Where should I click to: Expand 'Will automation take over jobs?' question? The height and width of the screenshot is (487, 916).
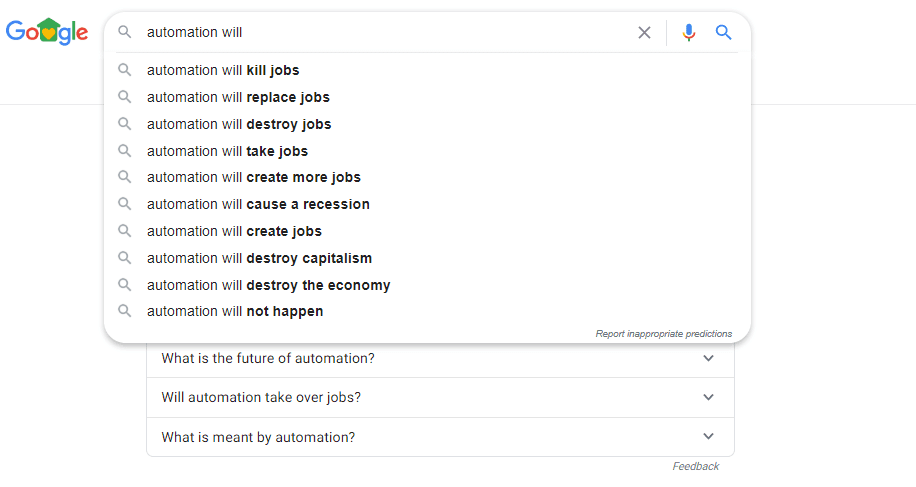pos(708,397)
